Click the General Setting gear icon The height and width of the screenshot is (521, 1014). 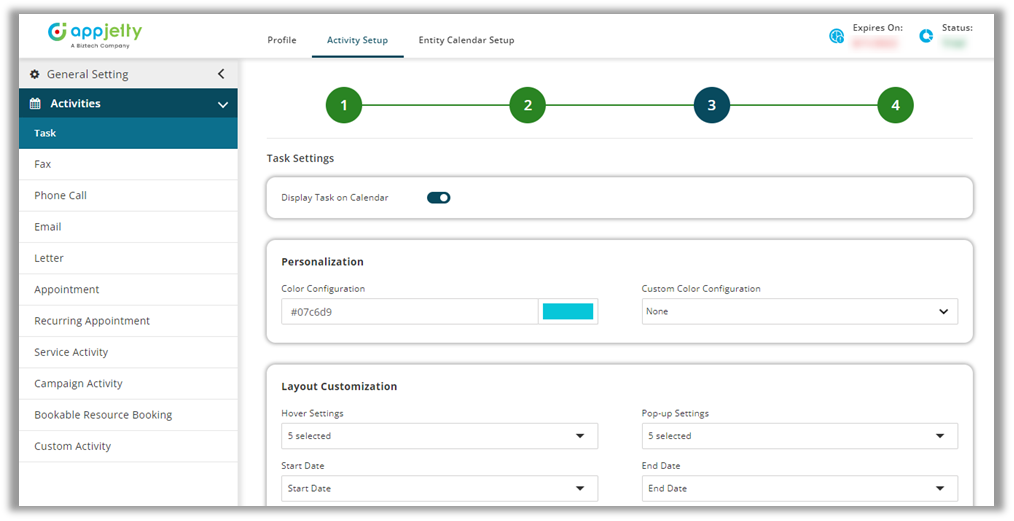[x=35, y=74]
